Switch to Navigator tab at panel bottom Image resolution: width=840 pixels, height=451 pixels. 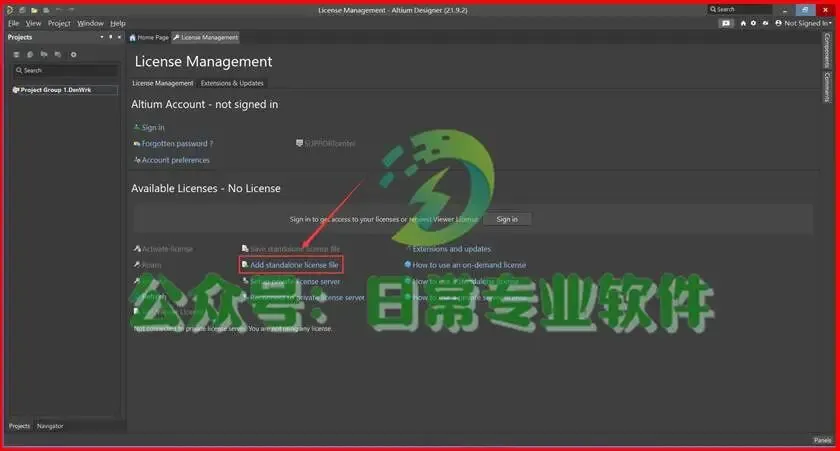tap(50, 426)
